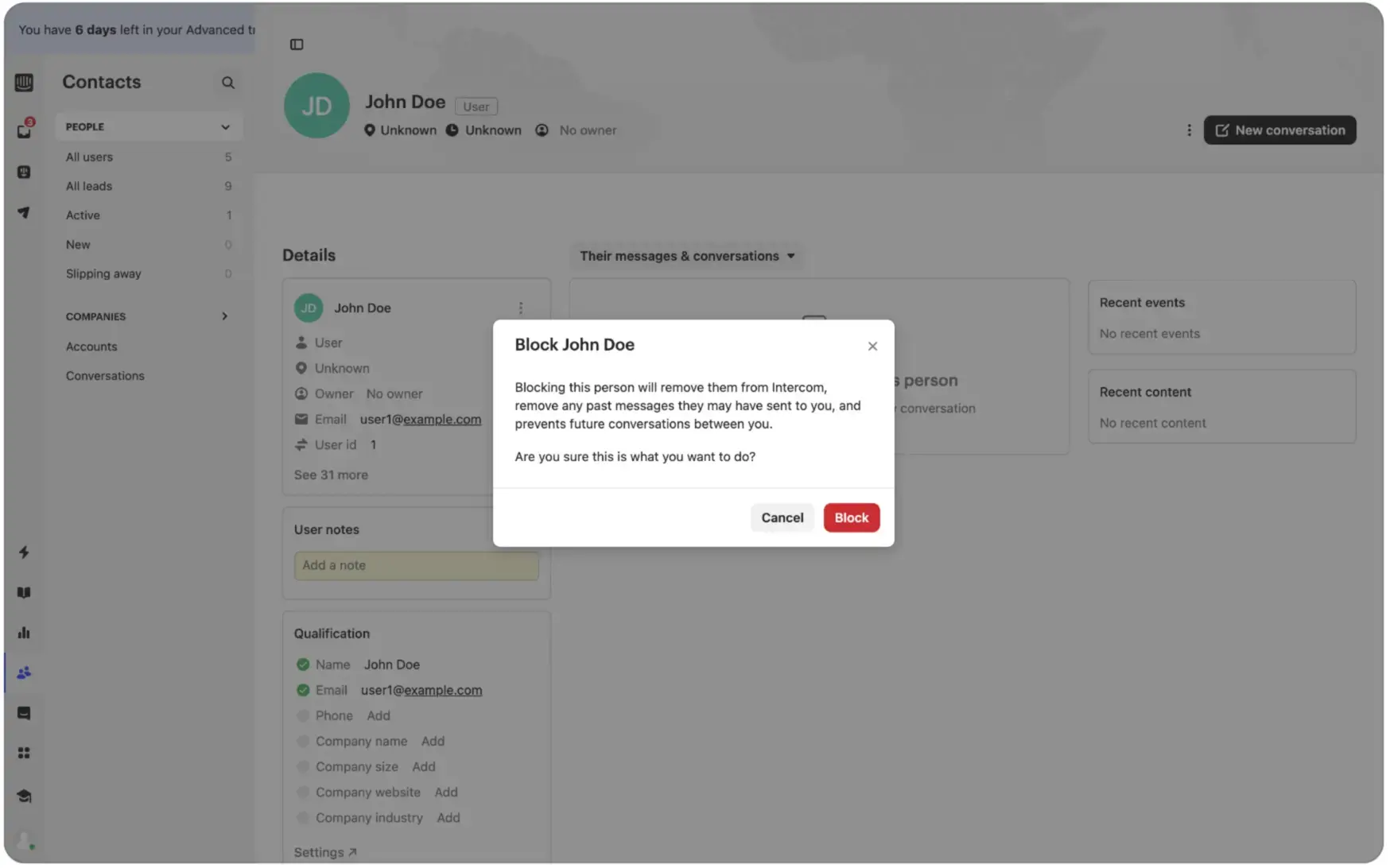Expand the COMPANIES section
Image resolution: width=1390 pixels, height=868 pixels.
click(224, 316)
